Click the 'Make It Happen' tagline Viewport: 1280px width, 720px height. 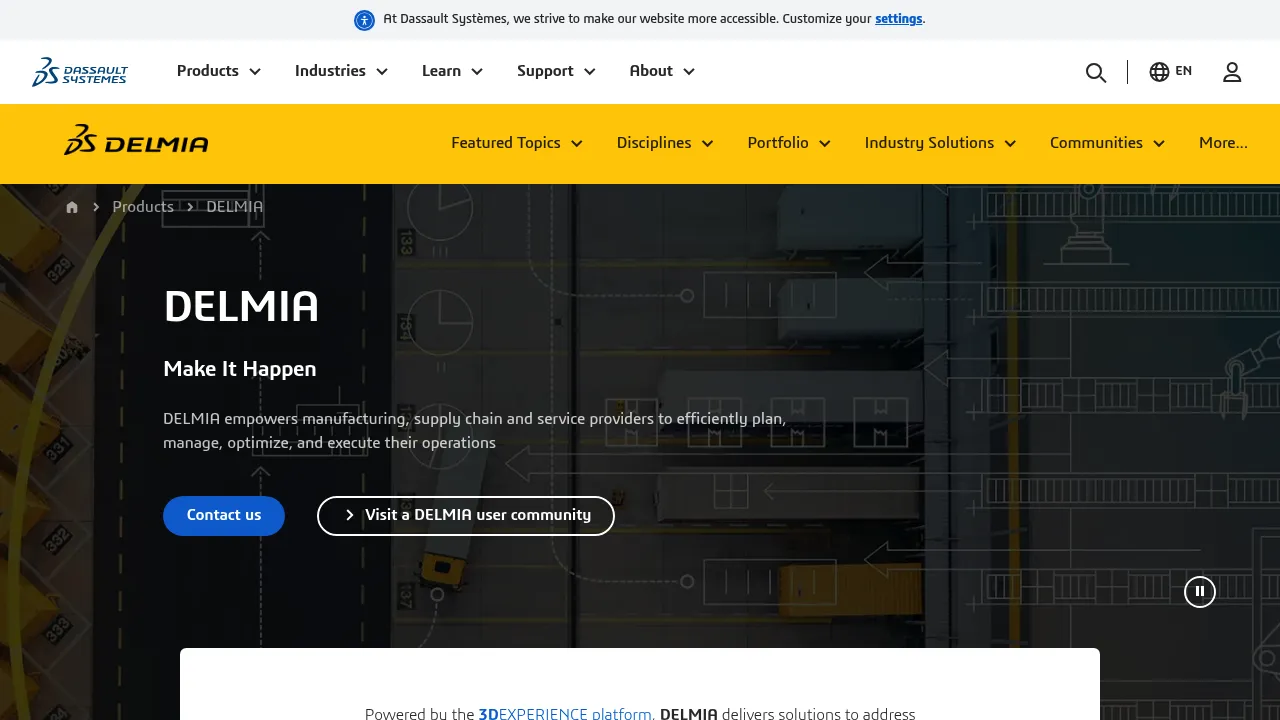(x=240, y=369)
